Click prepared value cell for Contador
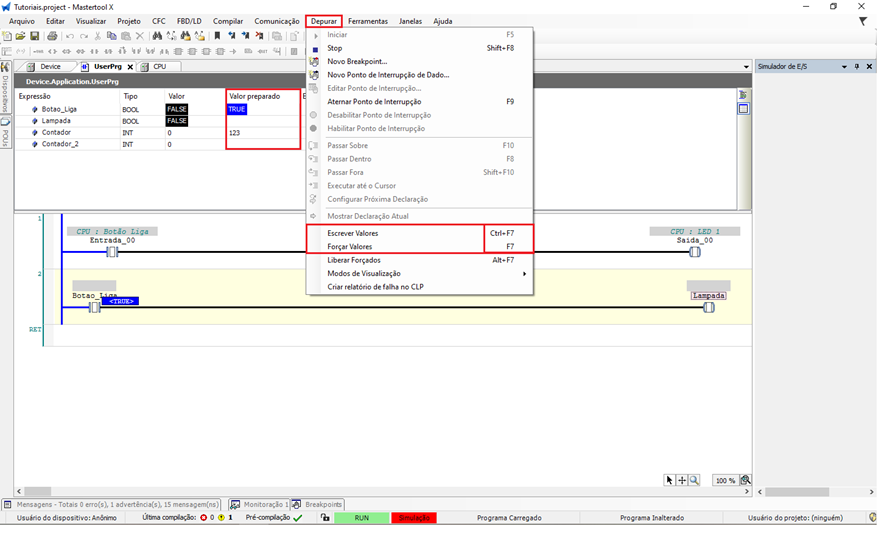 pos(263,133)
